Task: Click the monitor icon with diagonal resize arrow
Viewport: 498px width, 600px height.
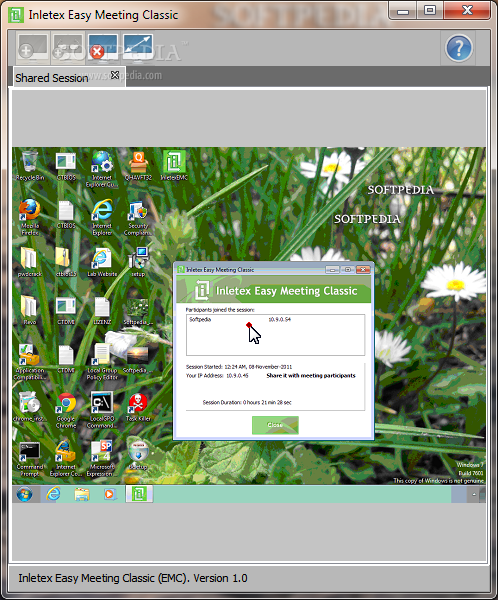Action: [138, 47]
